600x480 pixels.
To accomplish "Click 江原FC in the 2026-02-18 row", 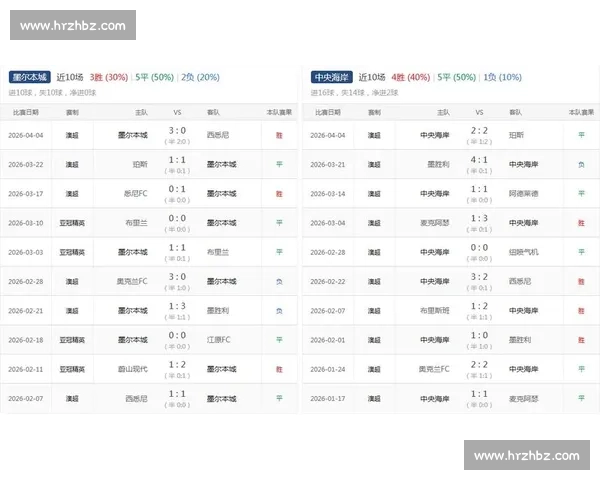I will (x=218, y=340).
